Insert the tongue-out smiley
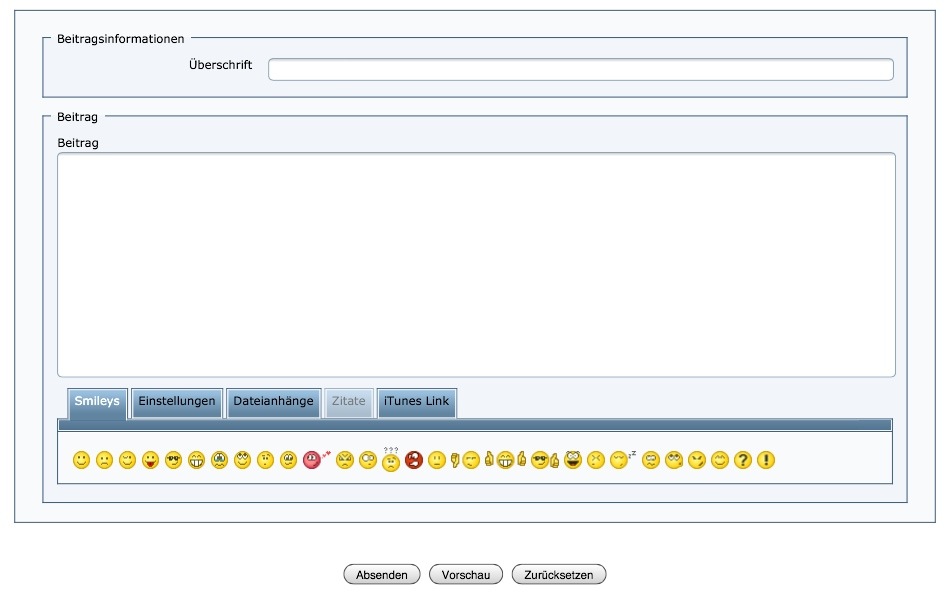The height and width of the screenshot is (594, 949). (x=150, y=460)
